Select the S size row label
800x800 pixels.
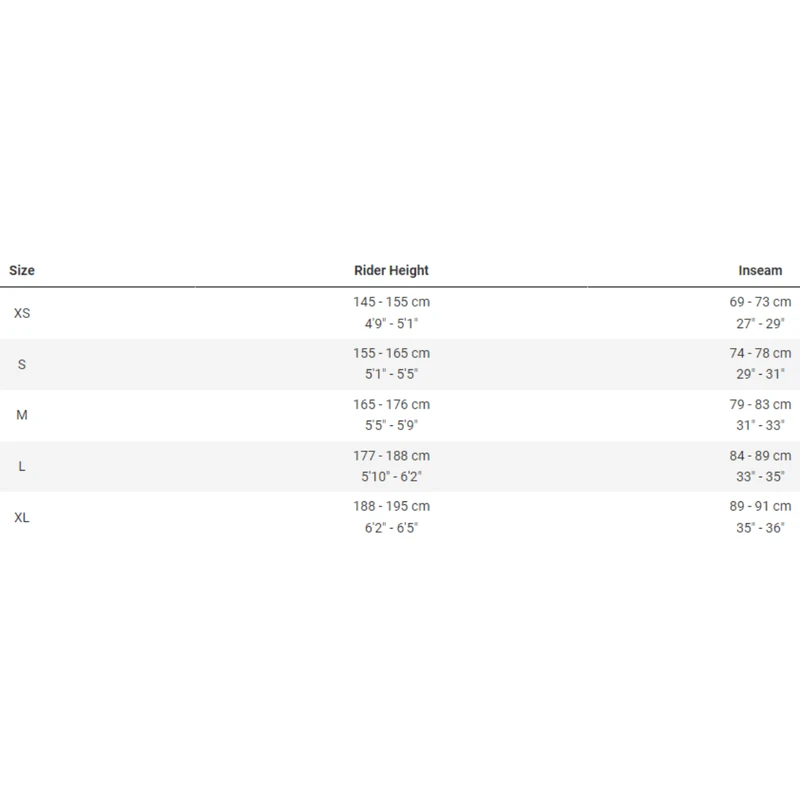click(x=22, y=365)
